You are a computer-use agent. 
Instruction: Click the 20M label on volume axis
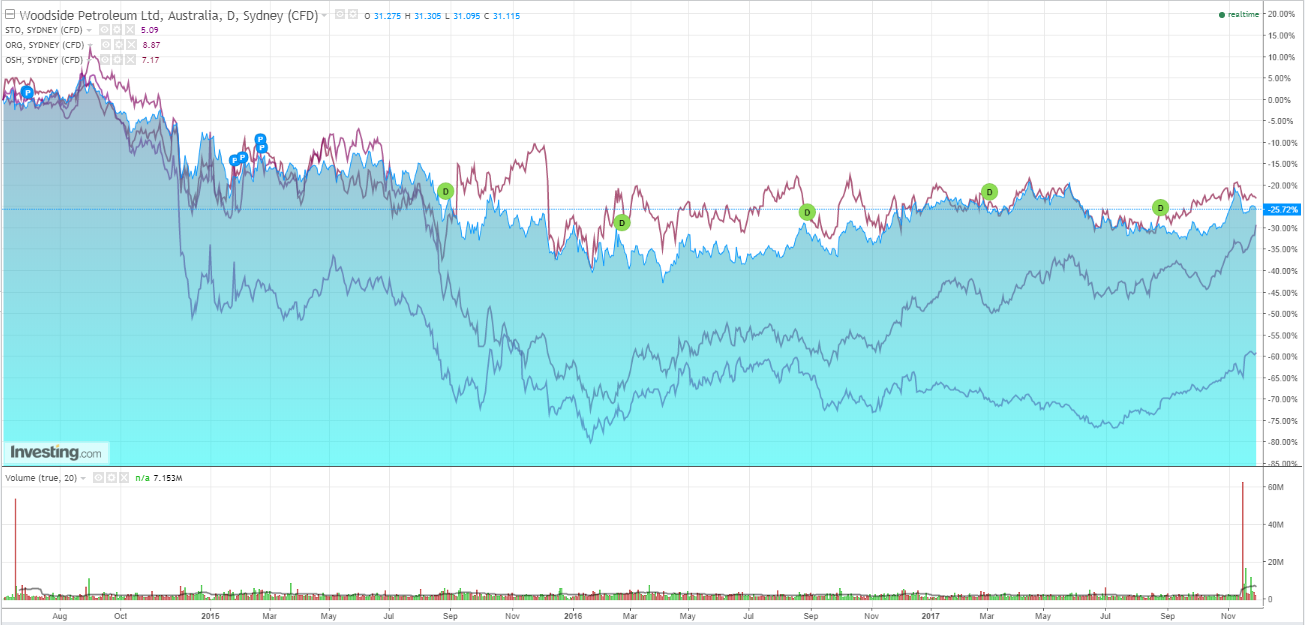pos(1276,562)
